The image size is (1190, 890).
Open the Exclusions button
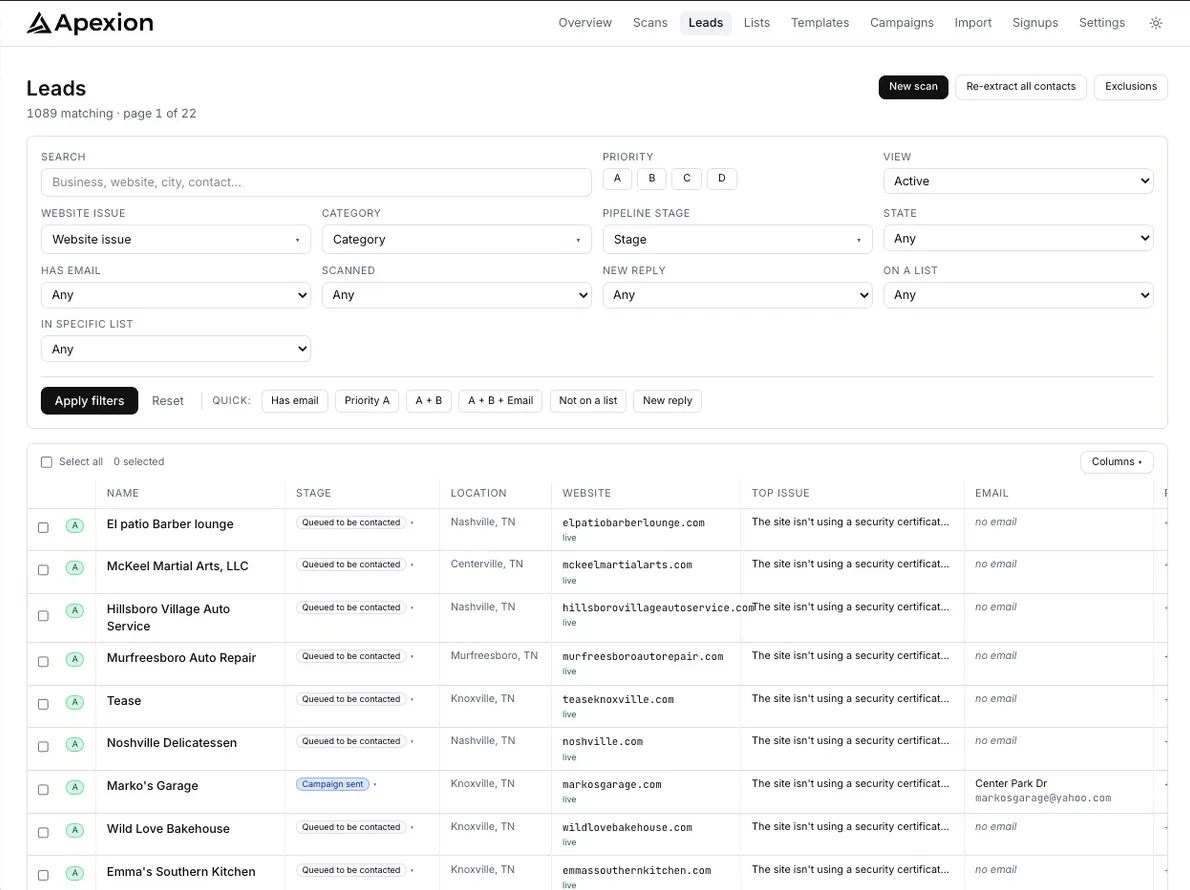click(1131, 86)
